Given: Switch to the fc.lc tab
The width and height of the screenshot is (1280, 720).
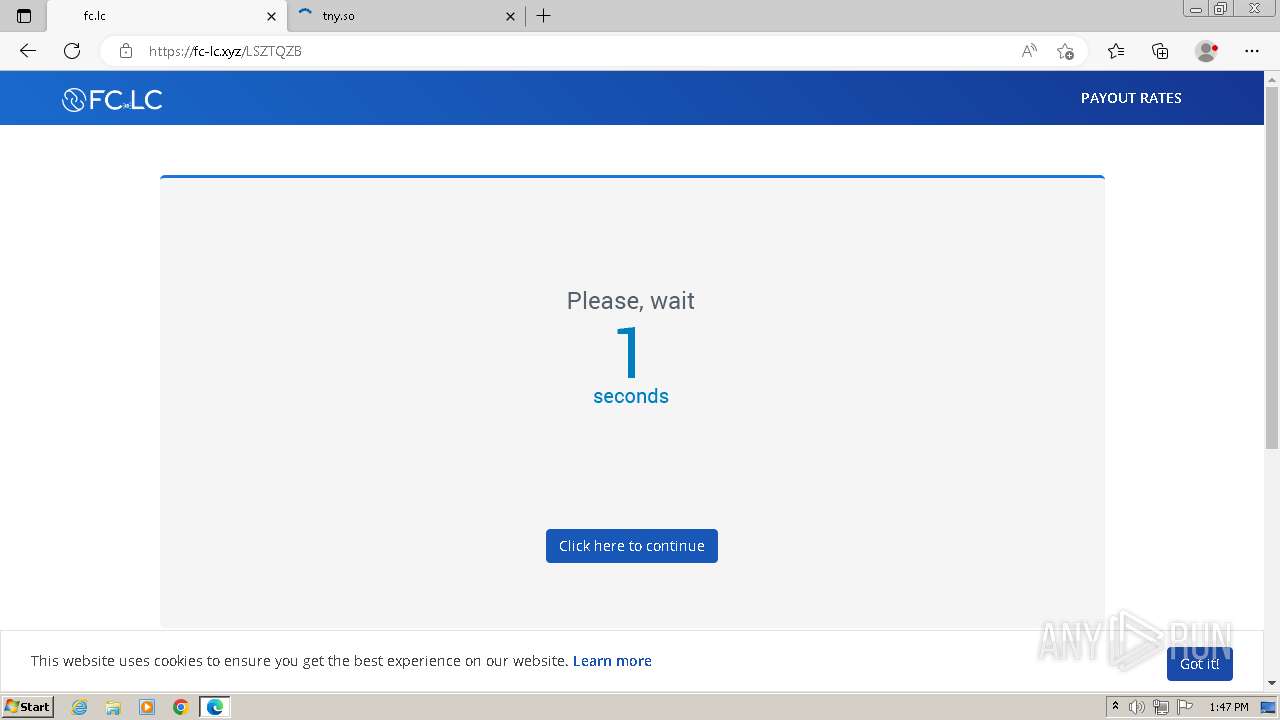Looking at the screenshot, I should 167,16.
